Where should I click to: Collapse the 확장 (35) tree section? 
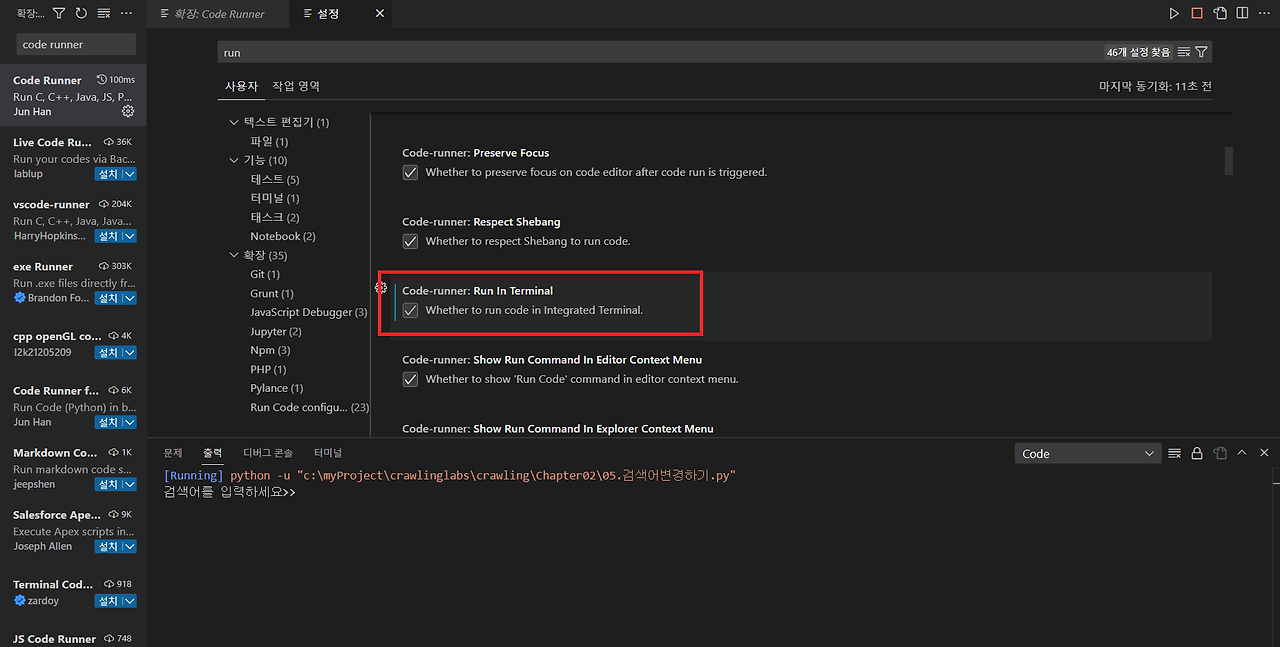(x=233, y=255)
